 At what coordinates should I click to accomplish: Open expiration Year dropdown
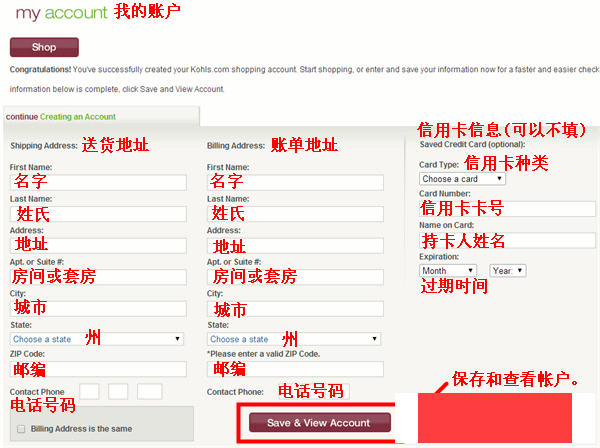(508, 270)
